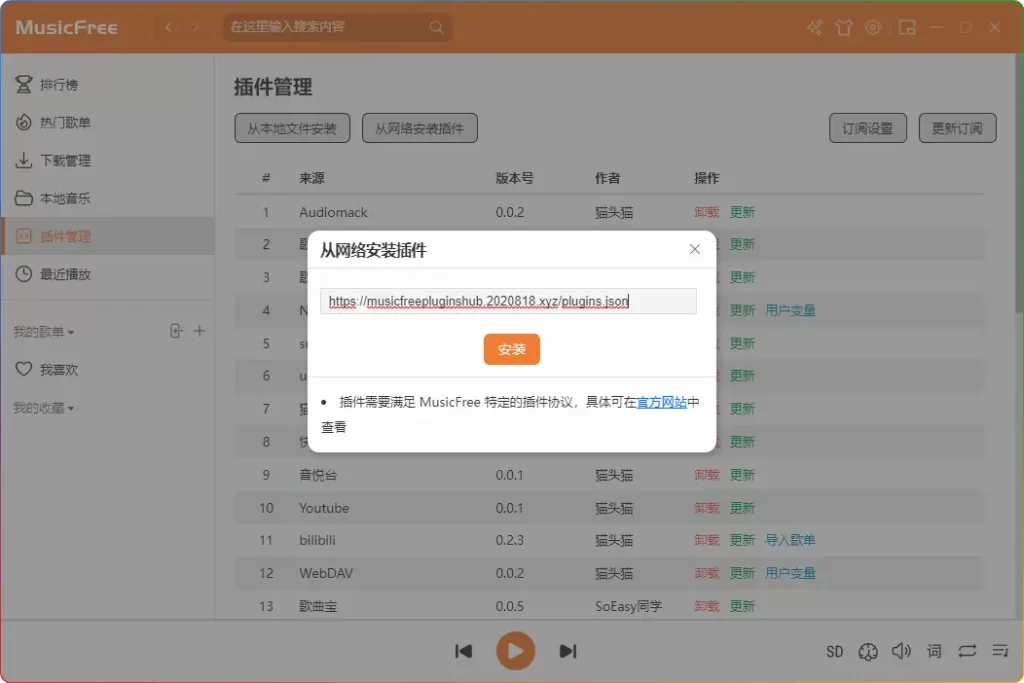Click the 更新订阅 button
The width and height of the screenshot is (1024, 683).
pyautogui.click(x=957, y=128)
